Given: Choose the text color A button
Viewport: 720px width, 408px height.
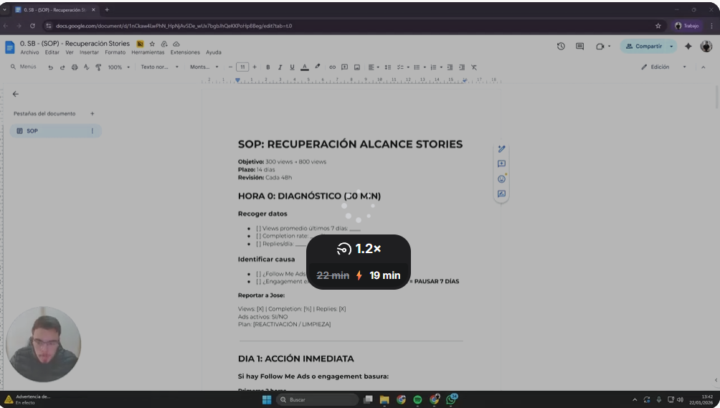Looking at the screenshot, I should [304, 67].
